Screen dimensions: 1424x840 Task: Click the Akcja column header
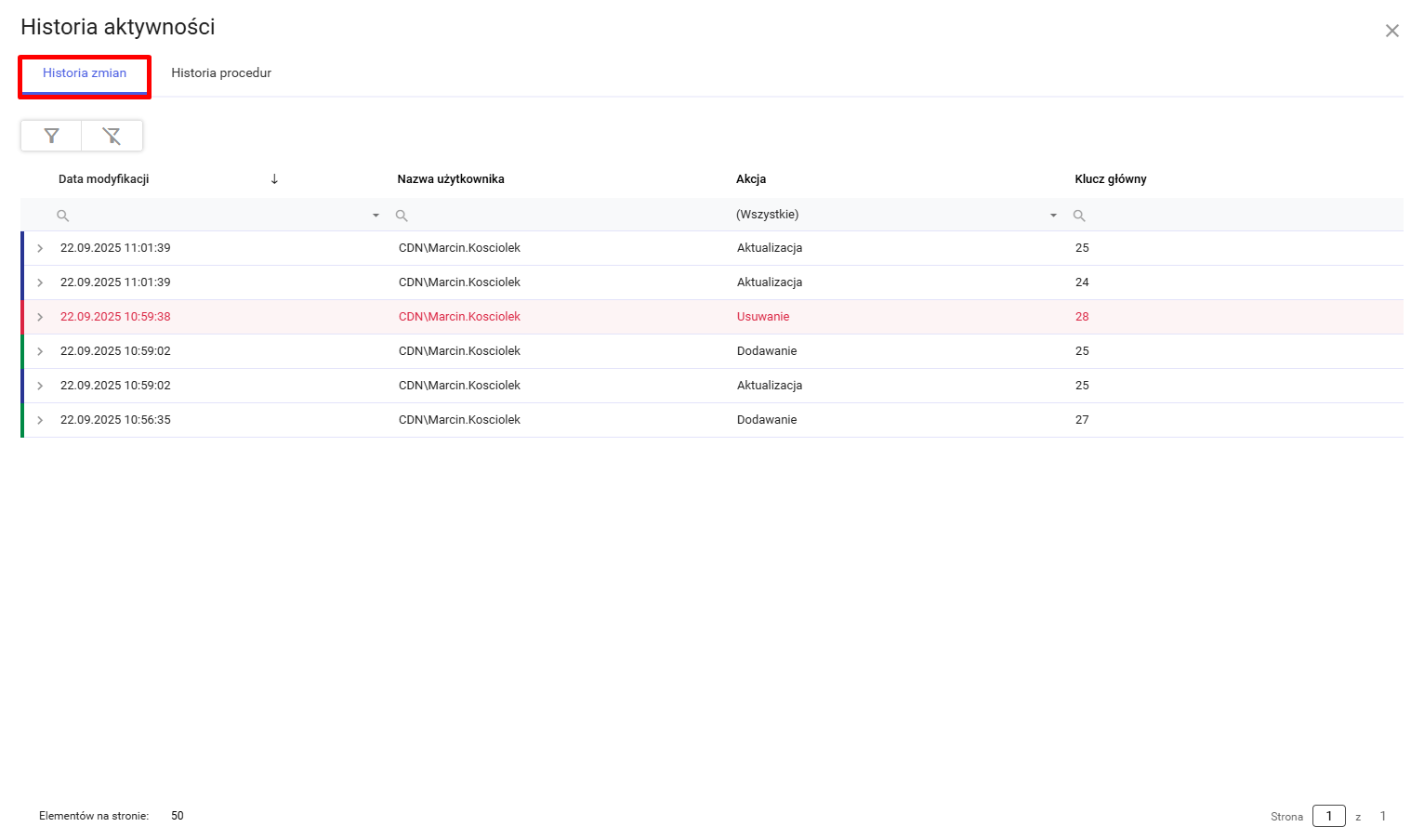click(x=751, y=179)
